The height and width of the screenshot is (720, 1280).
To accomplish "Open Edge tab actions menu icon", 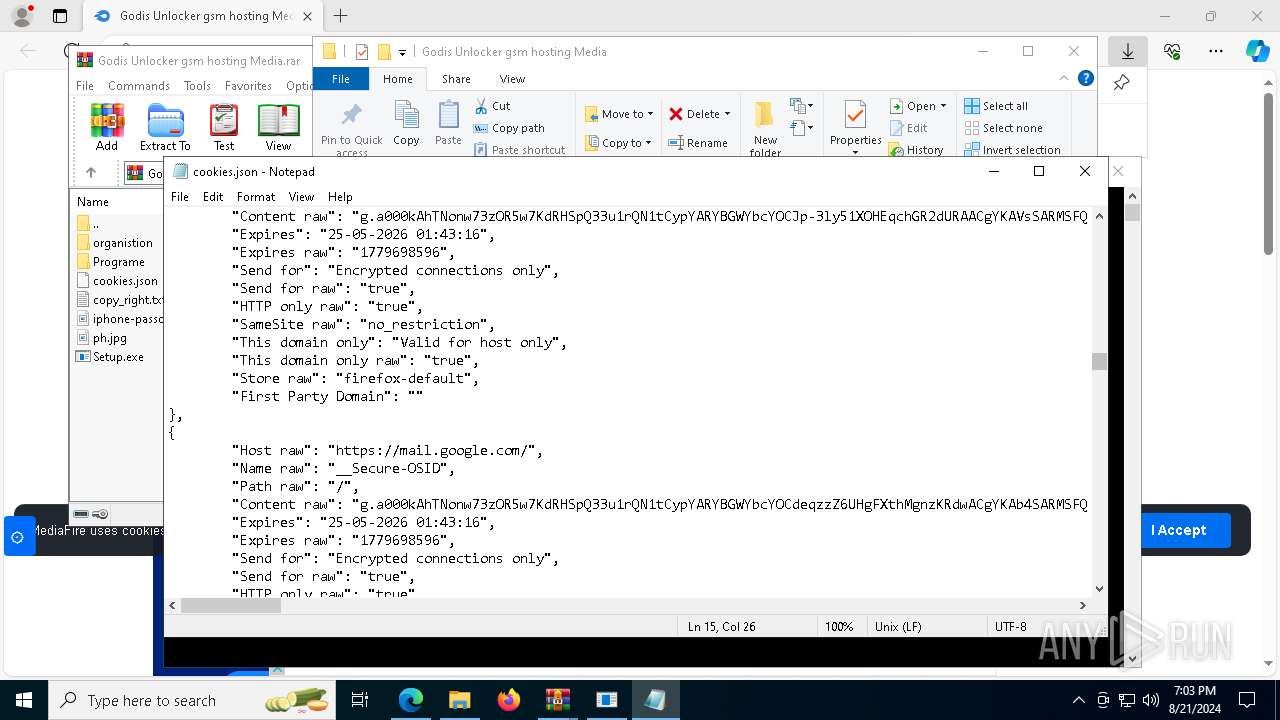I will pyautogui.click(x=60, y=16).
